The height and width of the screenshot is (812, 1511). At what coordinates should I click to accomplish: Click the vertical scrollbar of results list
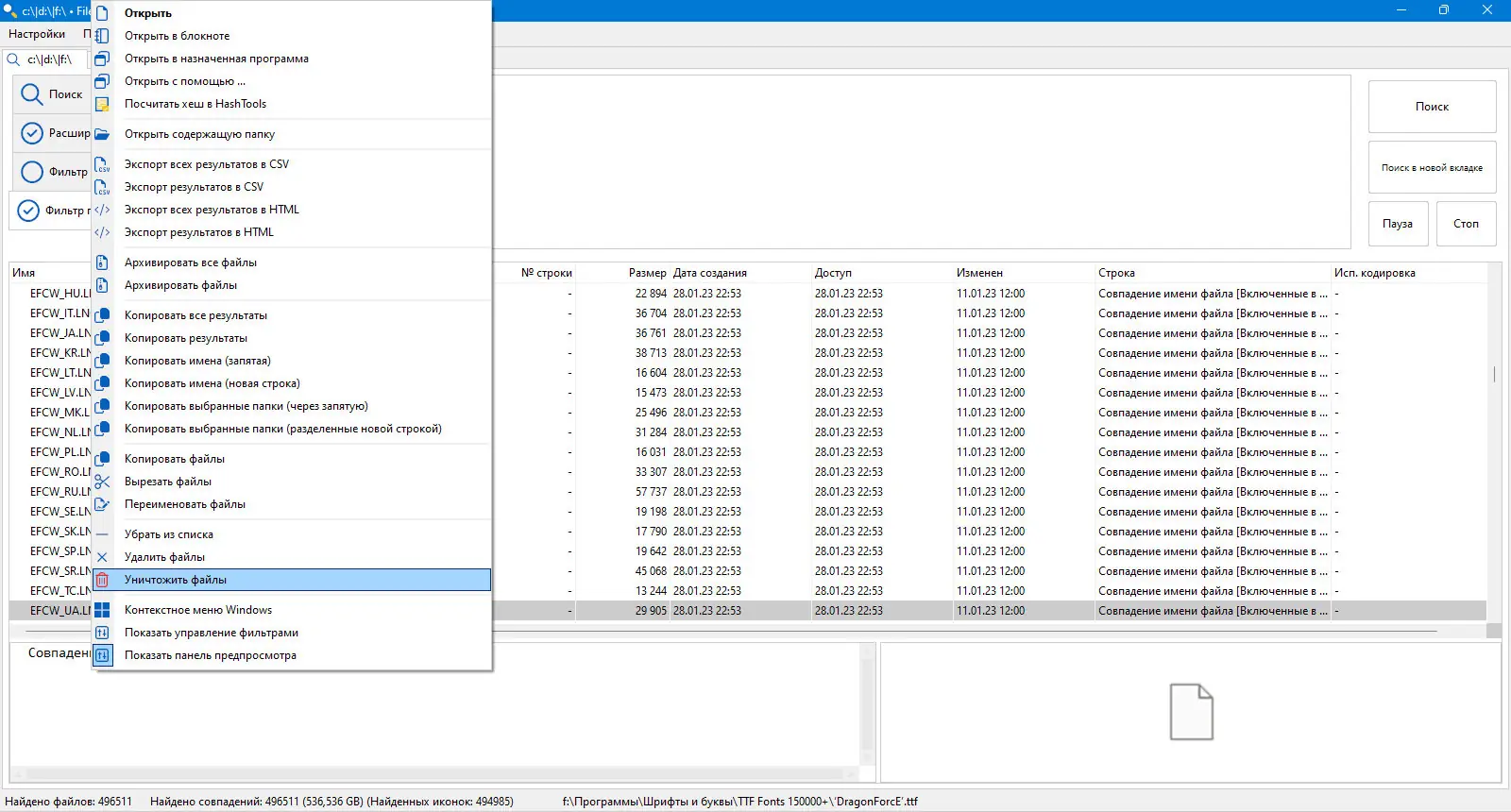pyautogui.click(x=1494, y=374)
